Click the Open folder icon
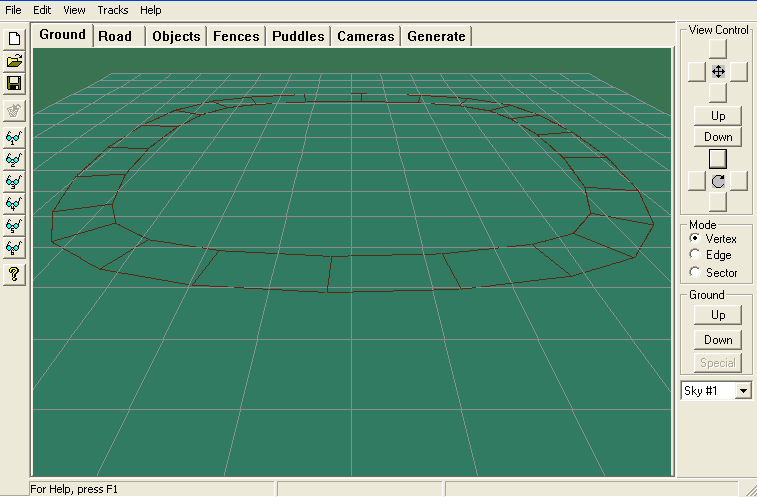The height and width of the screenshot is (497, 757). pyautogui.click(x=14, y=61)
